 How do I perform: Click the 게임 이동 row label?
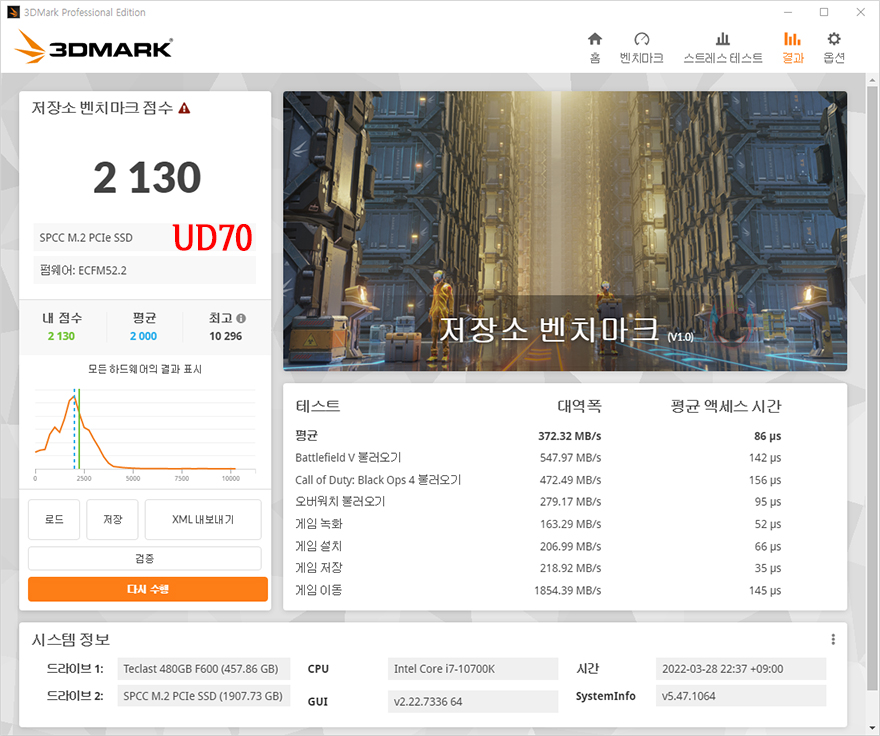319,590
